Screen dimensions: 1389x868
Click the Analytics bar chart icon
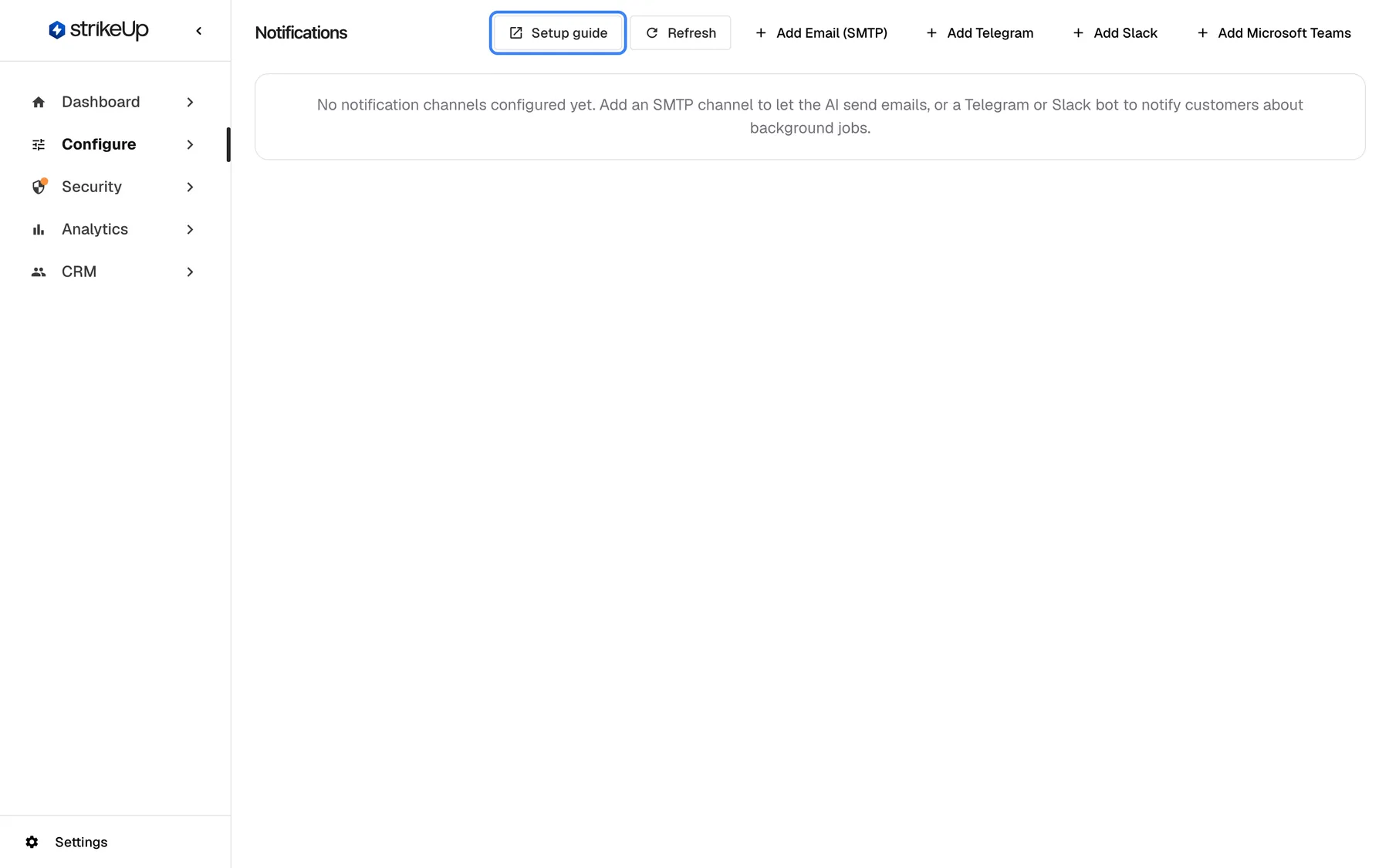(x=39, y=229)
